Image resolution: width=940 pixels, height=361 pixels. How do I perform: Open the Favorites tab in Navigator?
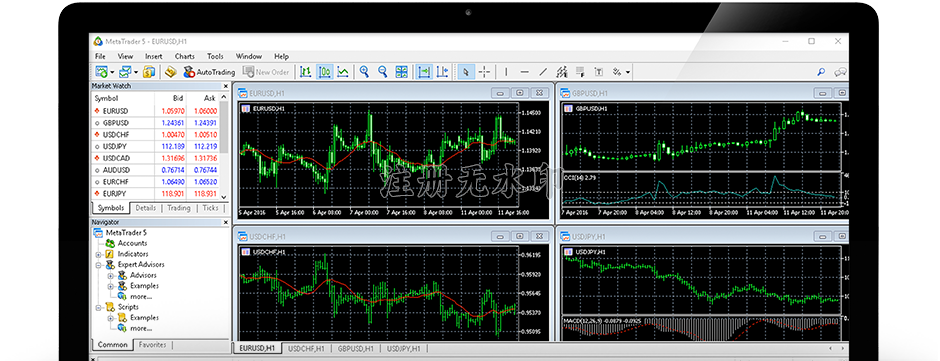click(x=152, y=345)
